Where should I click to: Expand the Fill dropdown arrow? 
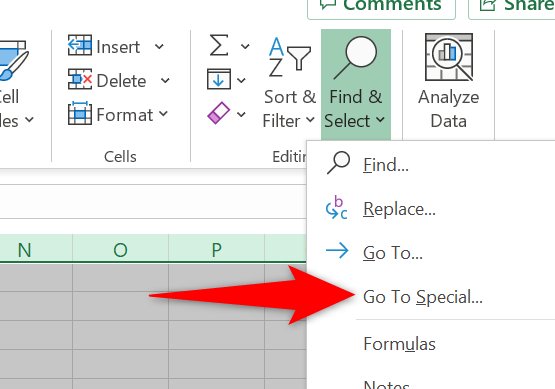(241, 80)
